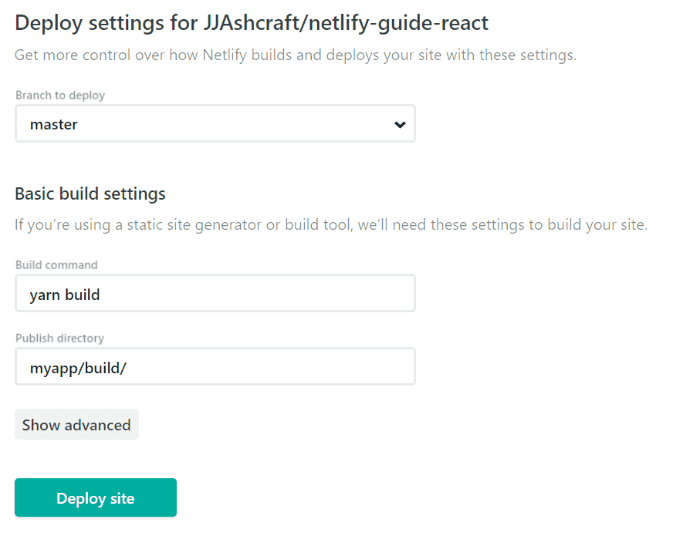Click the Branch to deploy label
The height and width of the screenshot is (550, 693).
[60, 95]
